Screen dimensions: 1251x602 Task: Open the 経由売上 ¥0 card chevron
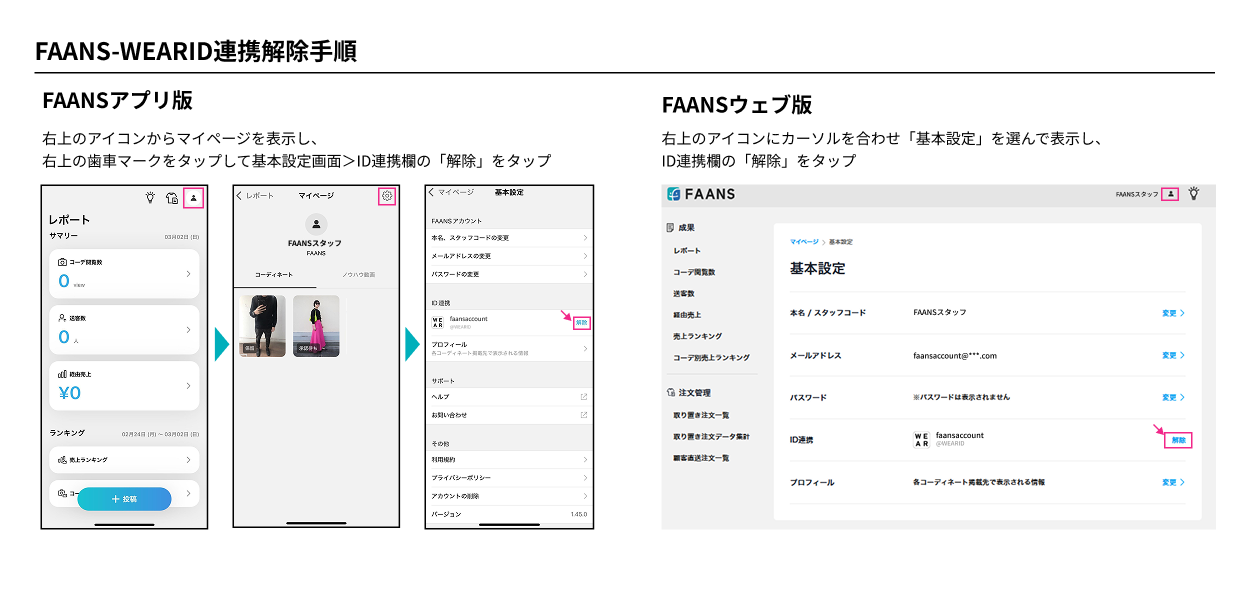(188, 385)
